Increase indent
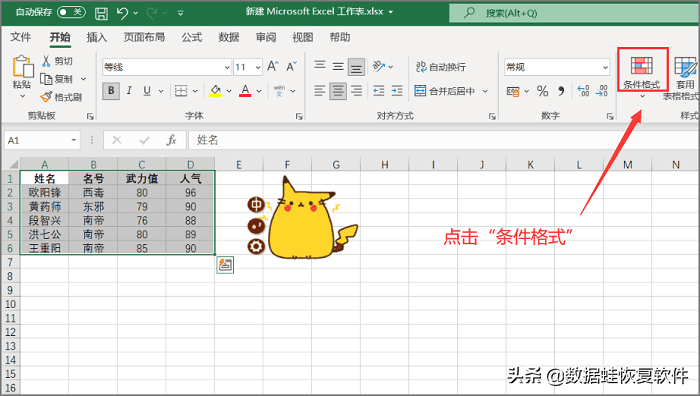This screenshot has width=700, height=396. 397,91
